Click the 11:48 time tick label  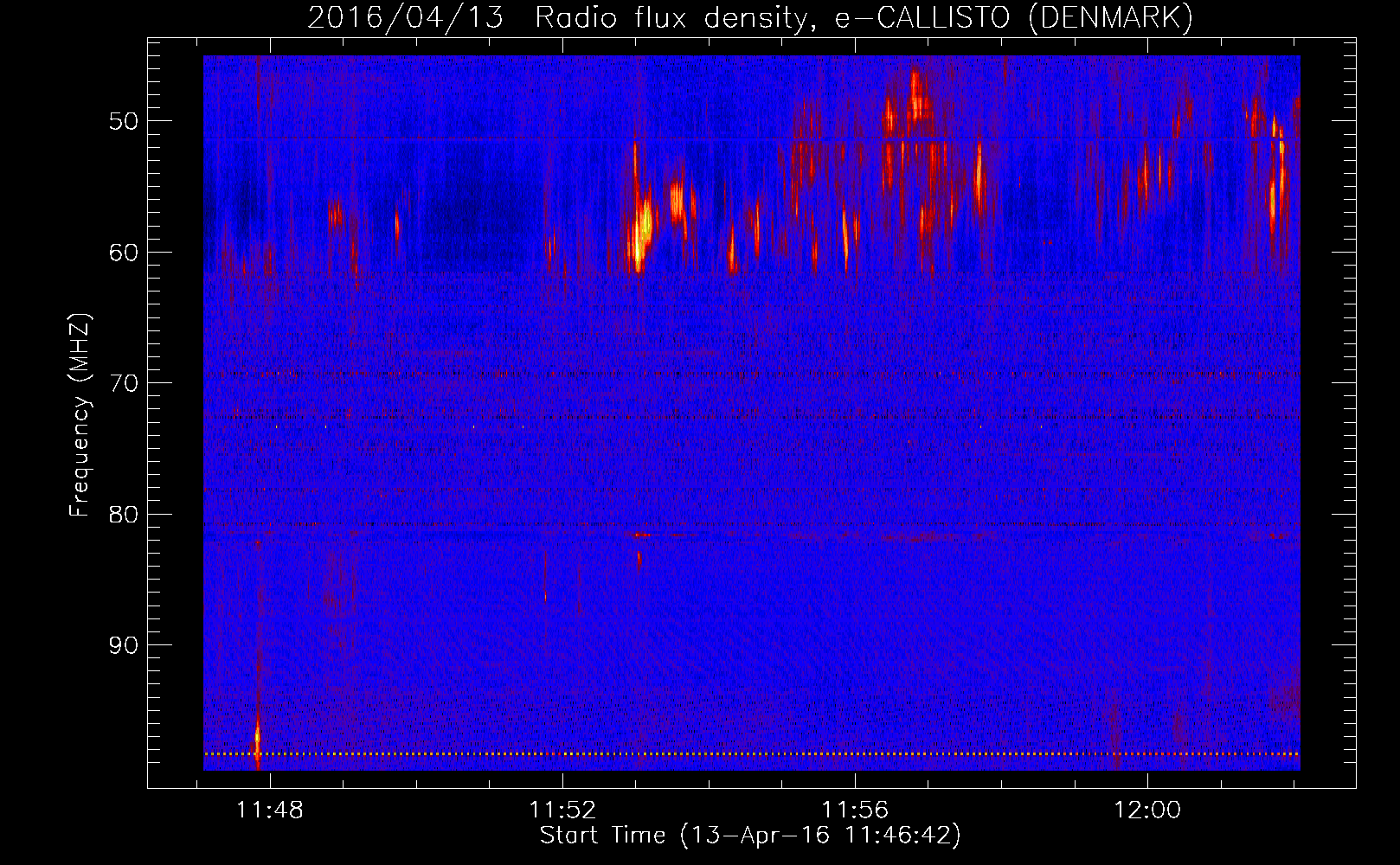tap(270, 811)
